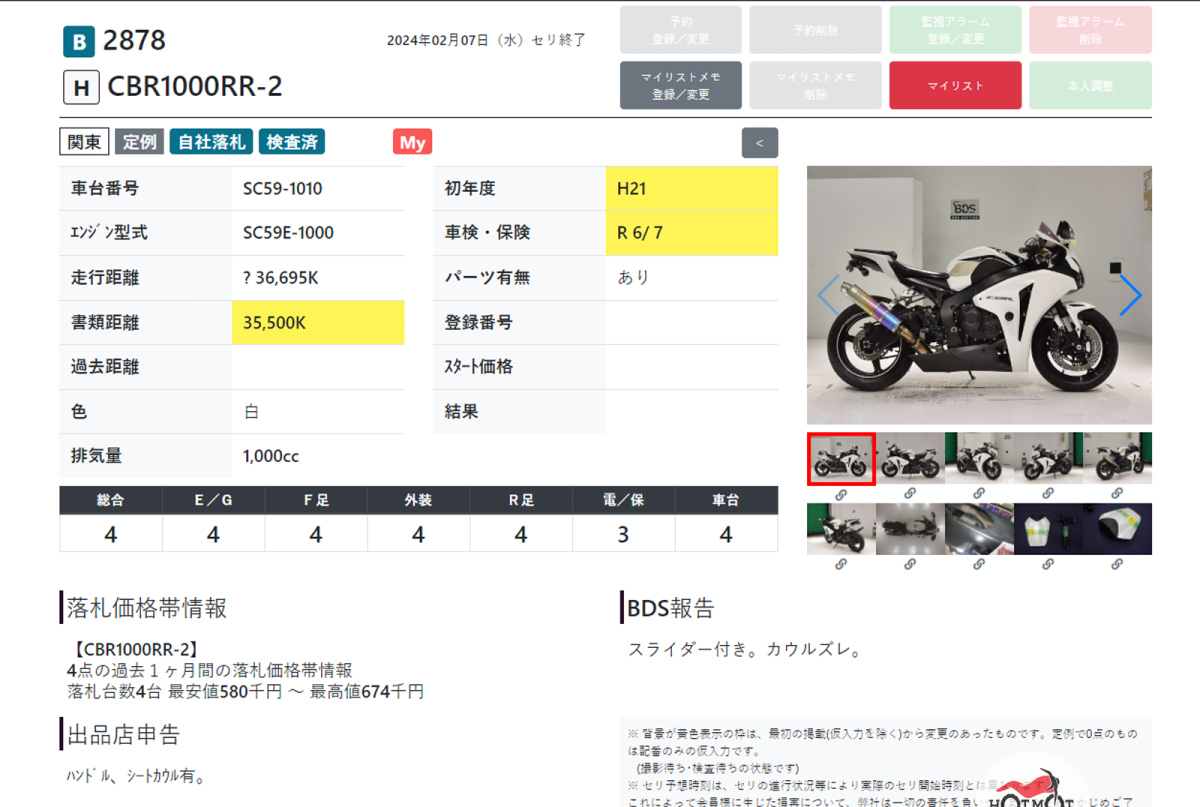Click the lot number 2878
The width and height of the screenshot is (1200, 807).
(x=135, y=41)
